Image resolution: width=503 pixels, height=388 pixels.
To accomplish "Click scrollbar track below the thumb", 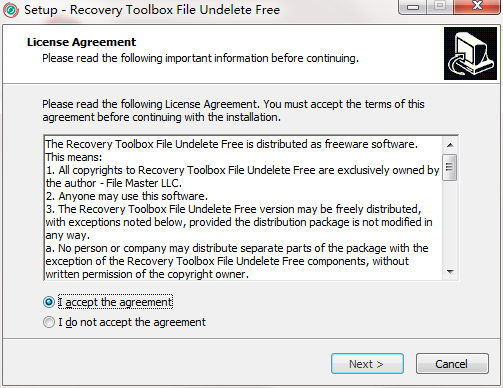I will [450, 222].
